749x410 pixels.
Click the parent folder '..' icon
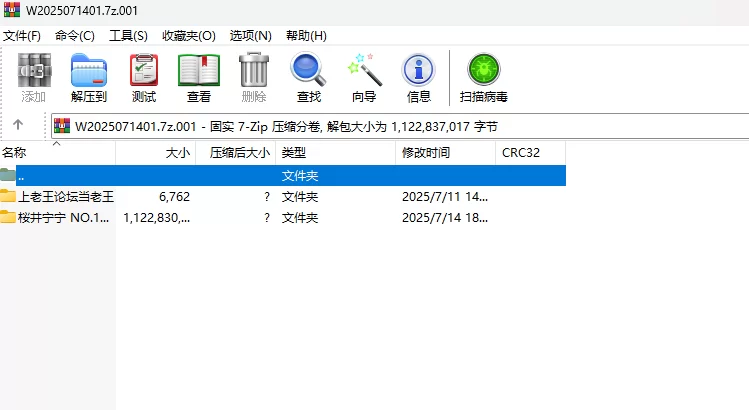tap(8, 174)
